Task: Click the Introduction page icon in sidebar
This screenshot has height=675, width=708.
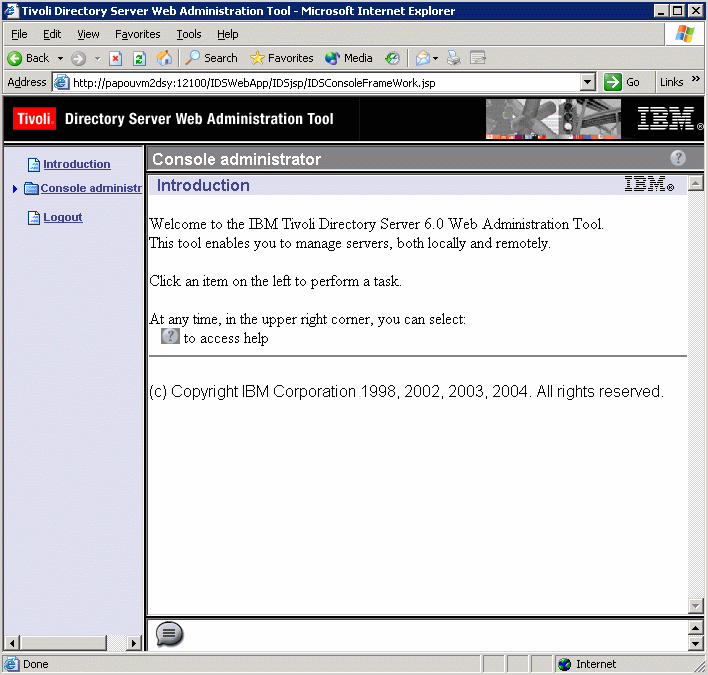Action: [x=34, y=165]
